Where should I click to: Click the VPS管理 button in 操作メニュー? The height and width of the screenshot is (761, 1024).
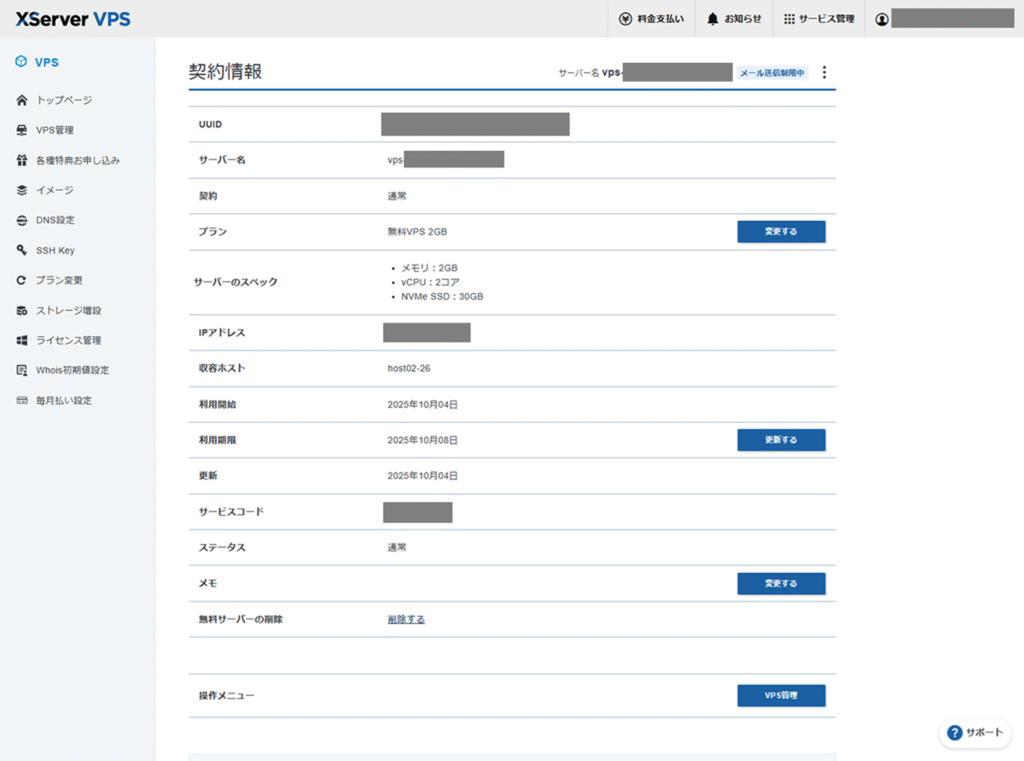click(x=781, y=695)
